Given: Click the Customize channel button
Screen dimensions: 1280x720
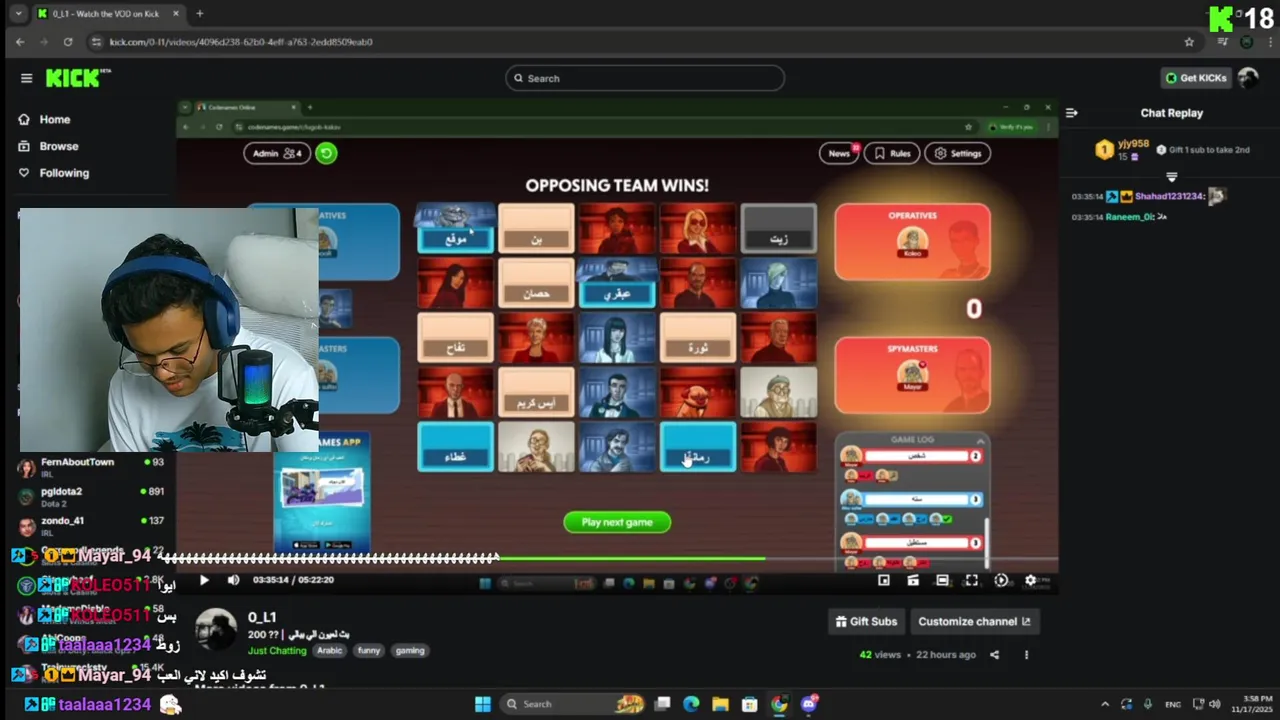Looking at the screenshot, I should (974, 621).
